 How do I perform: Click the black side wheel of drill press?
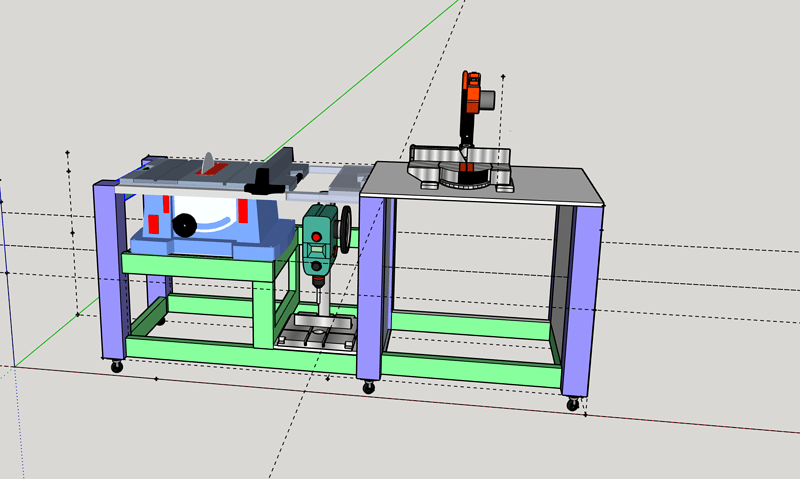tap(346, 230)
